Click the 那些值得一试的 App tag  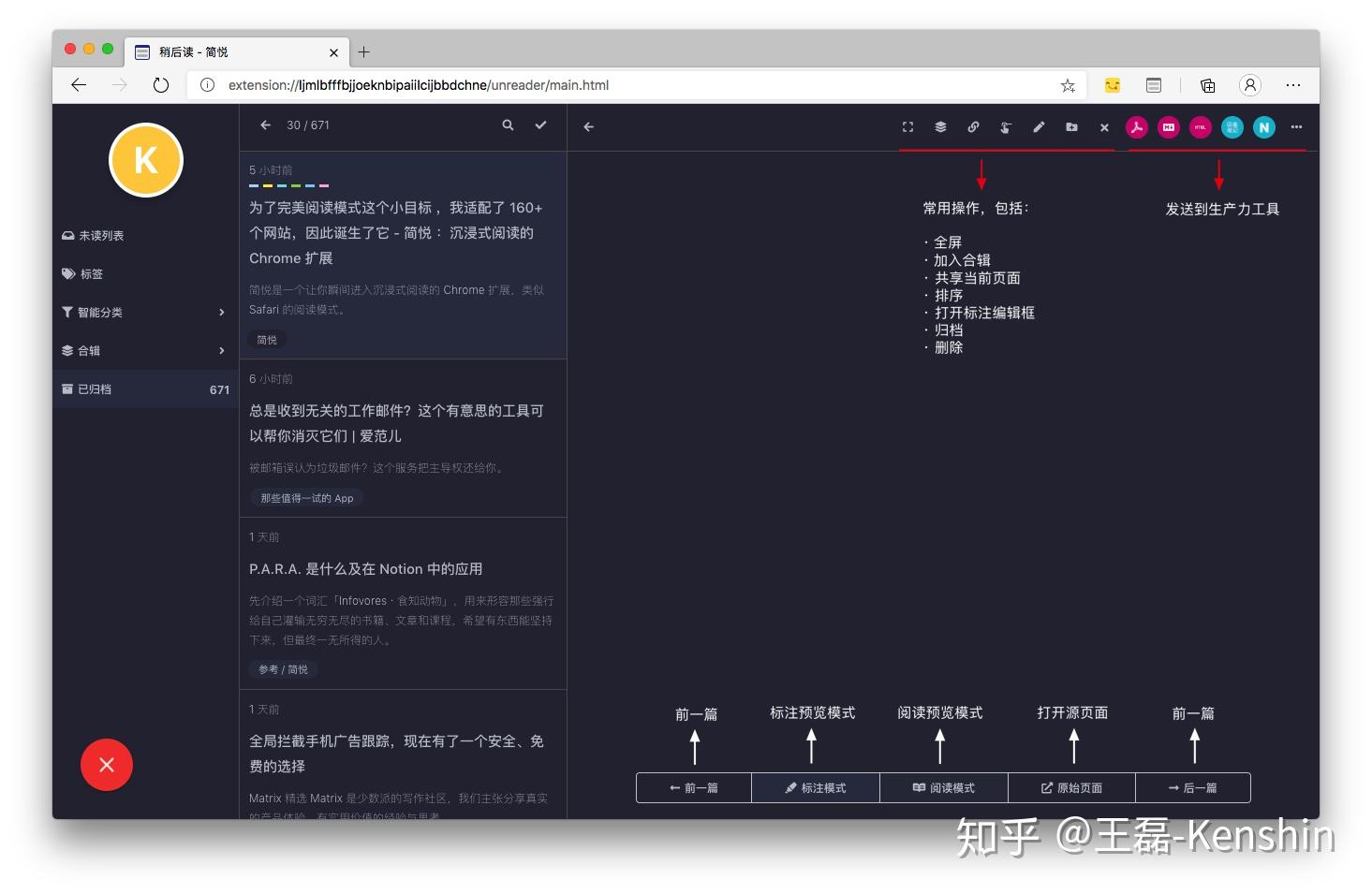click(x=307, y=498)
